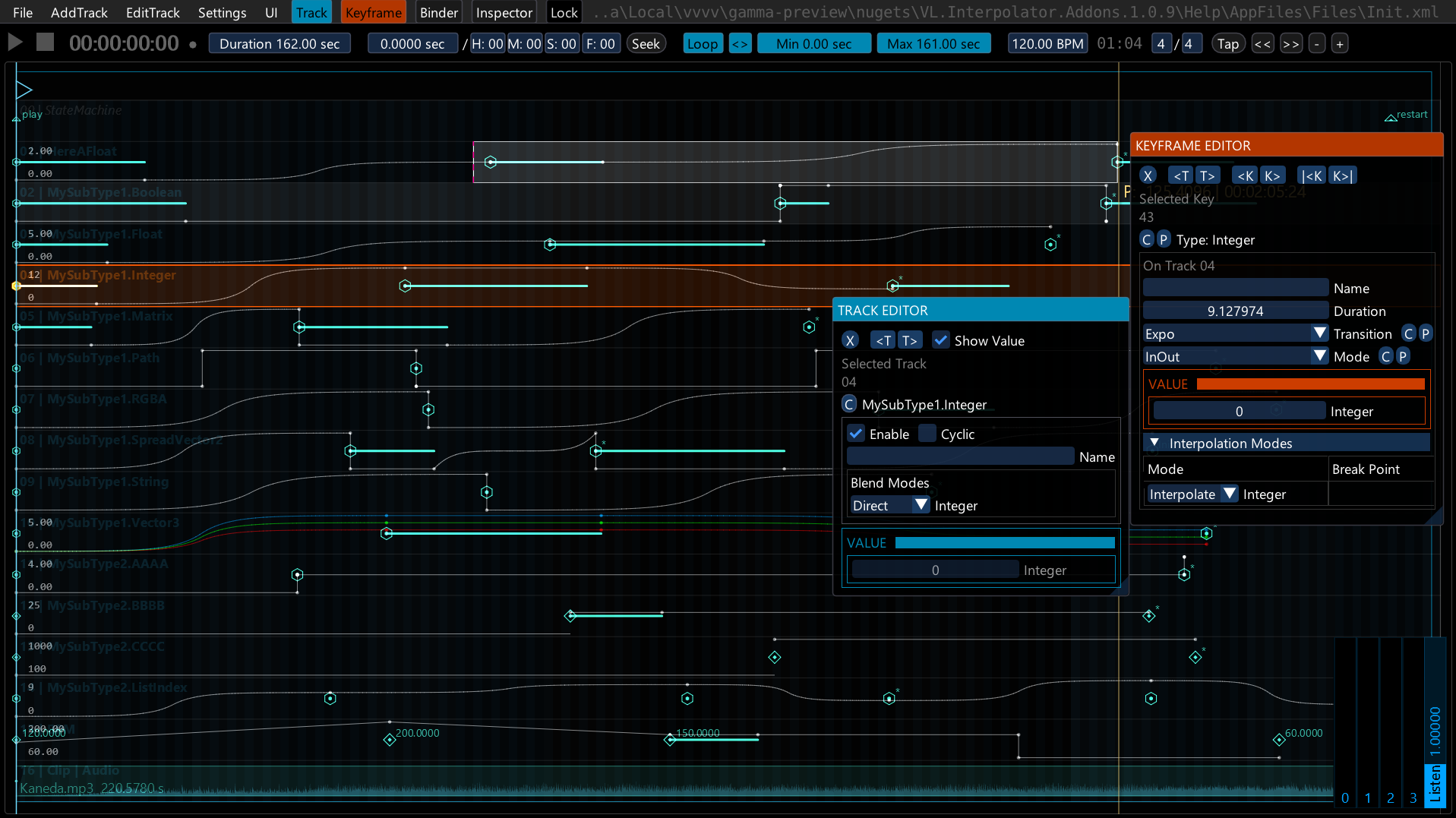Click the Min 0.00 sec field
Image resolution: width=1456 pixels, height=818 pixels.
[x=813, y=43]
